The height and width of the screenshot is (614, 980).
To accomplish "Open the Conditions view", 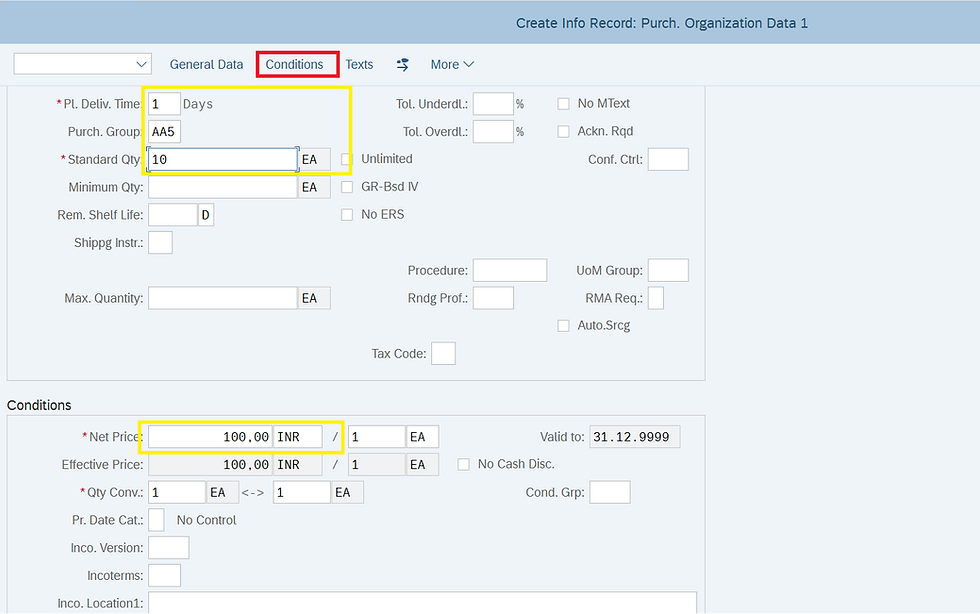I will coord(295,64).
